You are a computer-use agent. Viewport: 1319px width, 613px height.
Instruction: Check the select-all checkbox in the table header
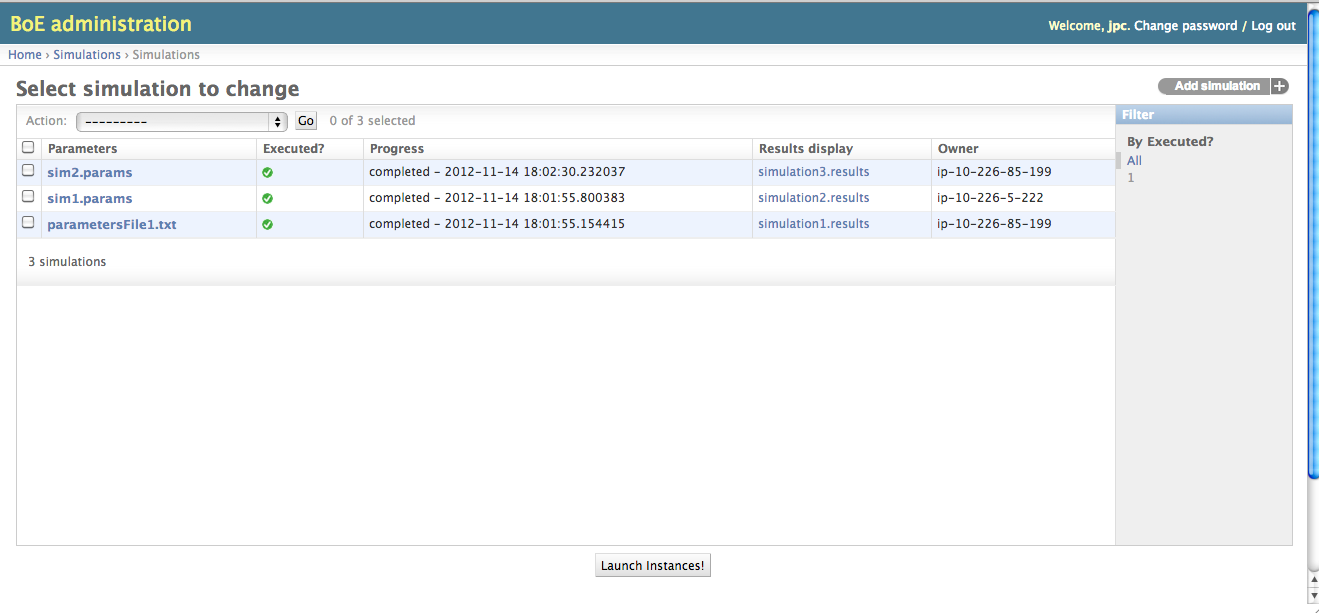27,146
